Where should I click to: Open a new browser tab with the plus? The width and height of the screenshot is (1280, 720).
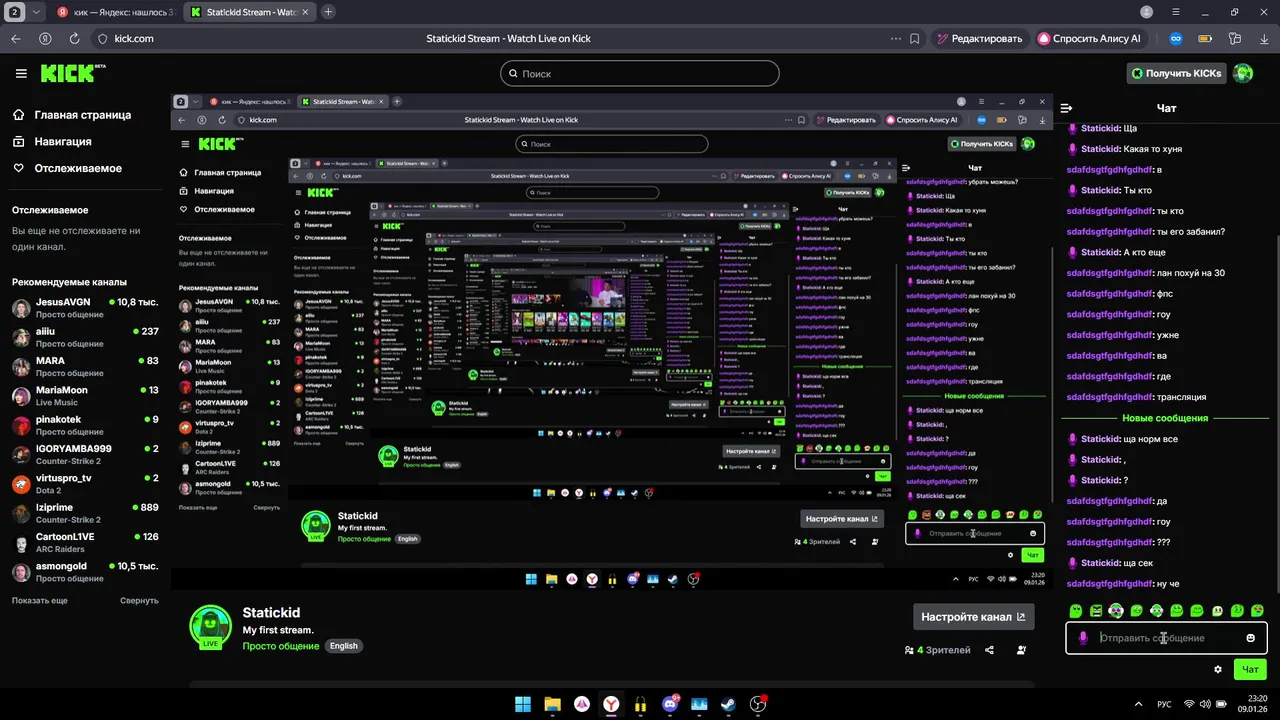328,12
